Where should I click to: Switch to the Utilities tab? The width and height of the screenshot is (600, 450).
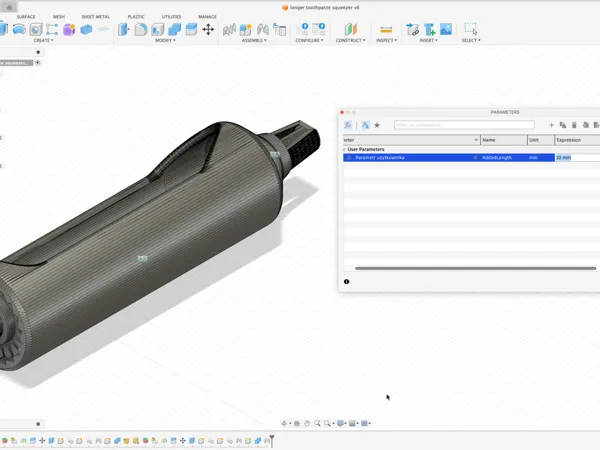pyautogui.click(x=171, y=17)
